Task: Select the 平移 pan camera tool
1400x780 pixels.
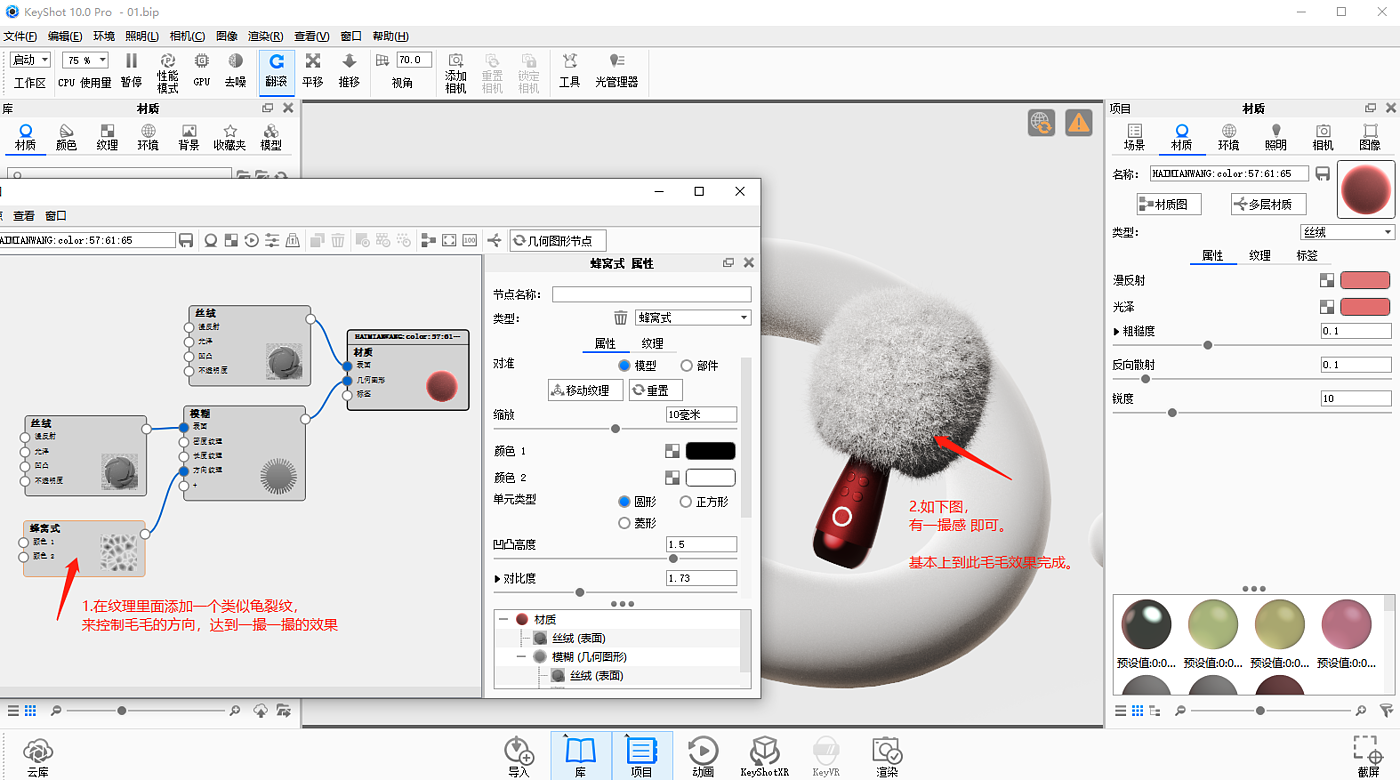Action: (313, 70)
